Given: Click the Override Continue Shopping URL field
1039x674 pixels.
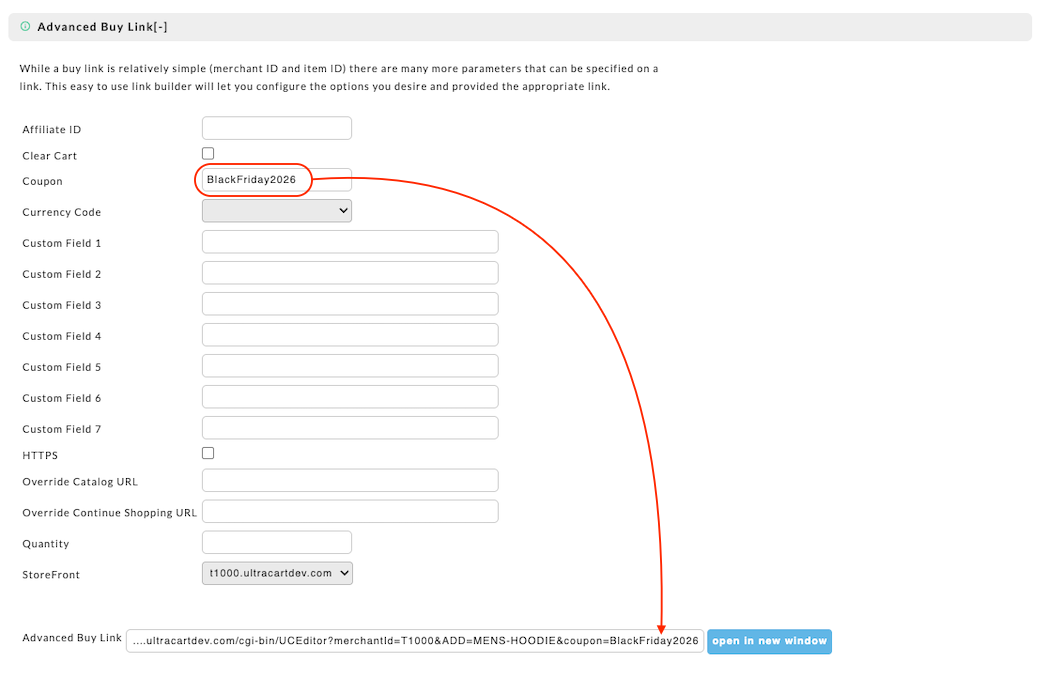Looking at the screenshot, I should (350, 512).
